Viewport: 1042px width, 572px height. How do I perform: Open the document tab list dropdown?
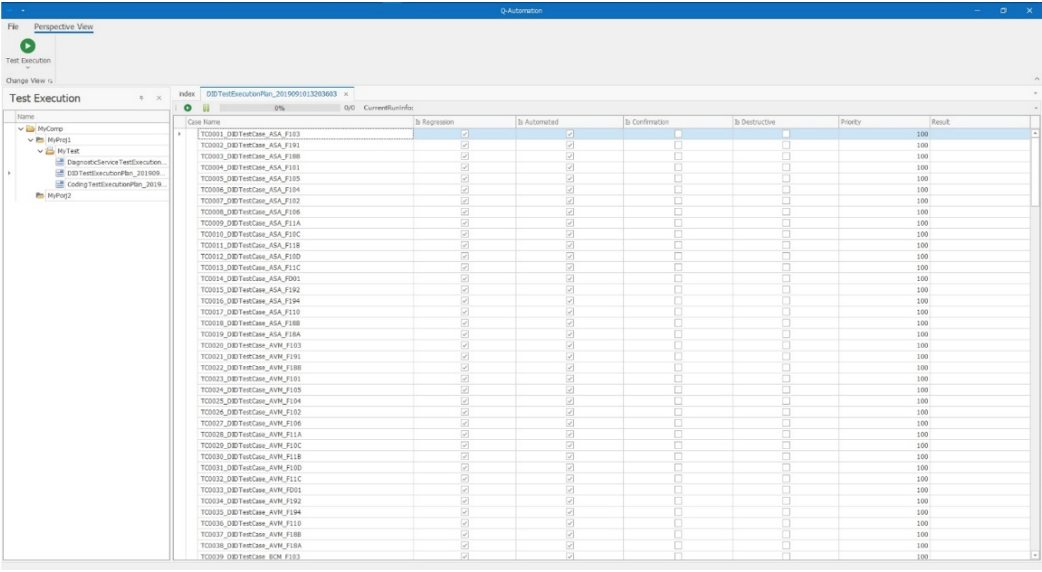click(x=1035, y=94)
